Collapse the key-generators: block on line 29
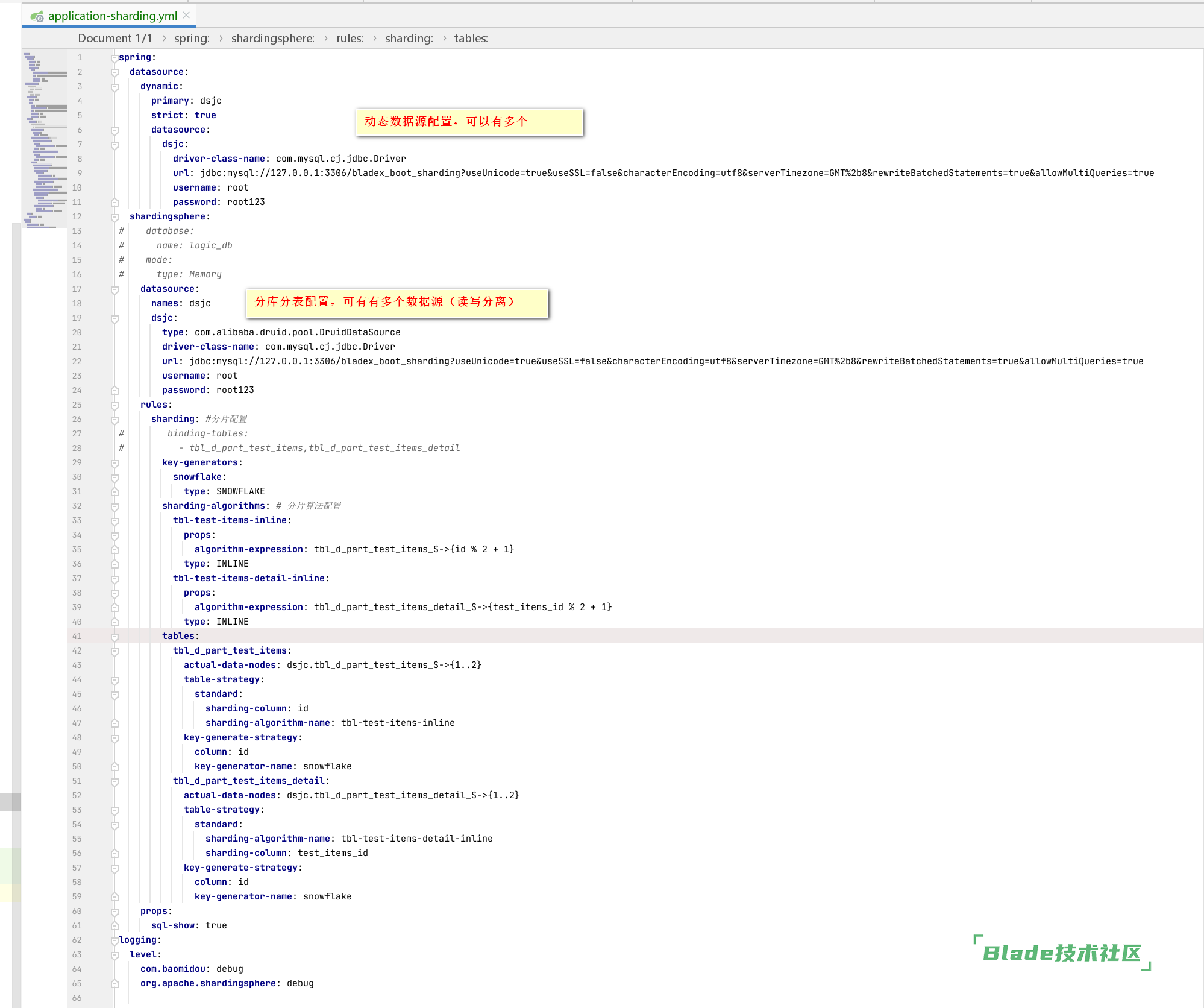1204x1008 pixels. [114, 463]
